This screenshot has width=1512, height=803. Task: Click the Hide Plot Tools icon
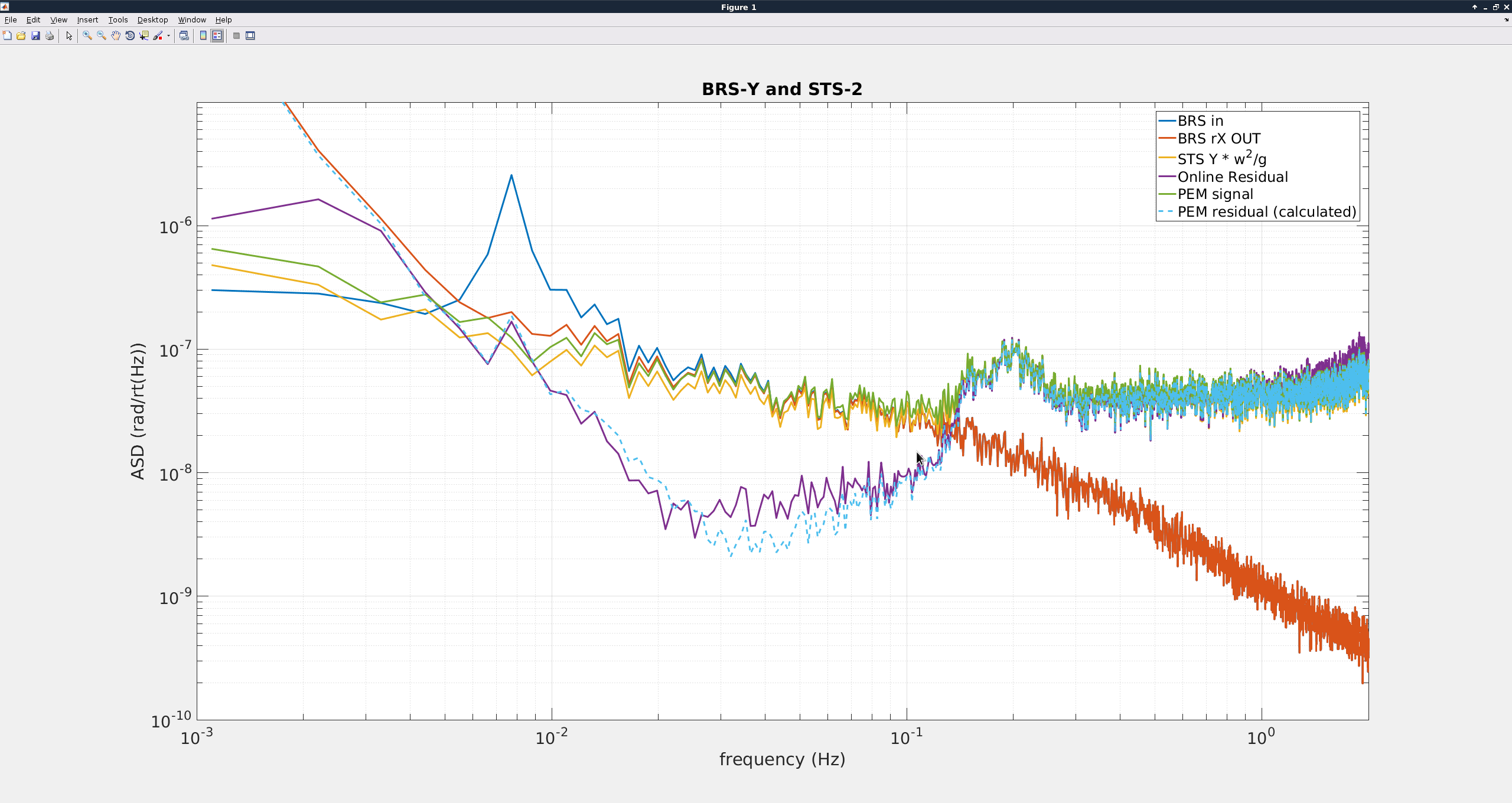pyautogui.click(x=236, y=36)
